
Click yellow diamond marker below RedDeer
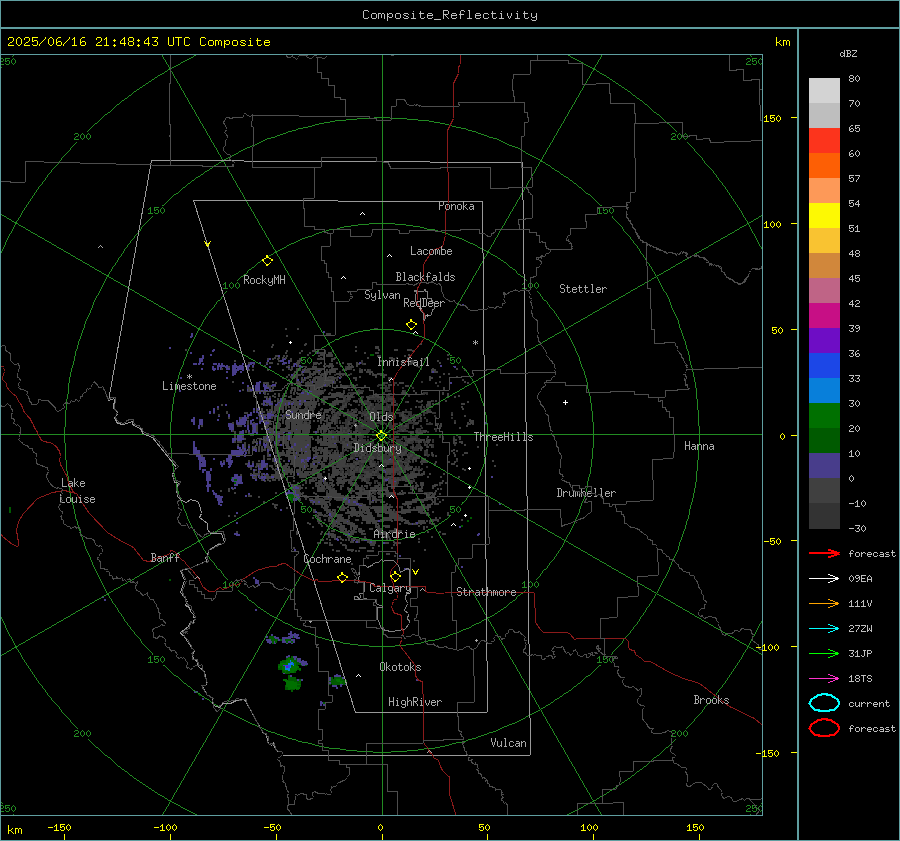tap(411, 325)
